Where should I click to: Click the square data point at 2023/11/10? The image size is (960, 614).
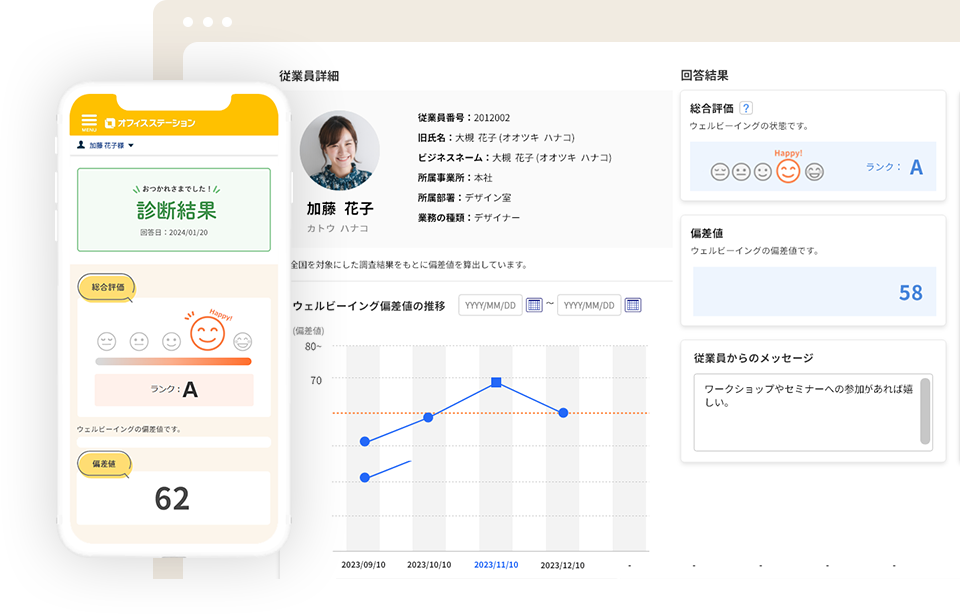coord(497,383)
